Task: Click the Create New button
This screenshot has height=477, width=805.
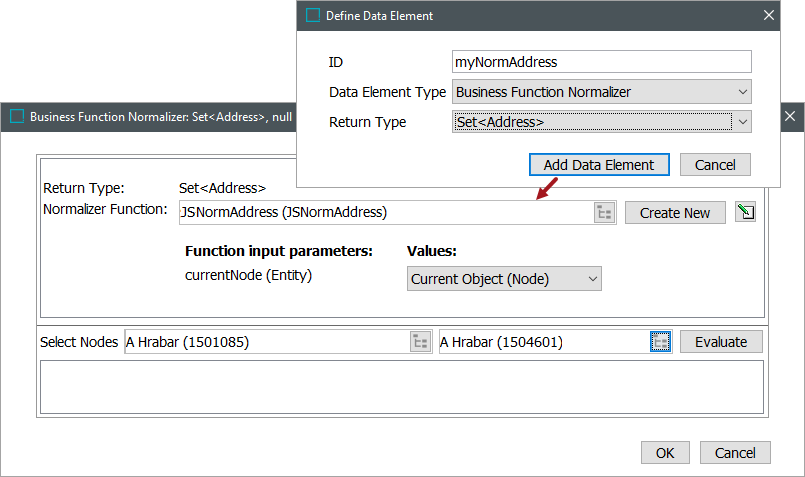Action: click(x=675, y=213)
